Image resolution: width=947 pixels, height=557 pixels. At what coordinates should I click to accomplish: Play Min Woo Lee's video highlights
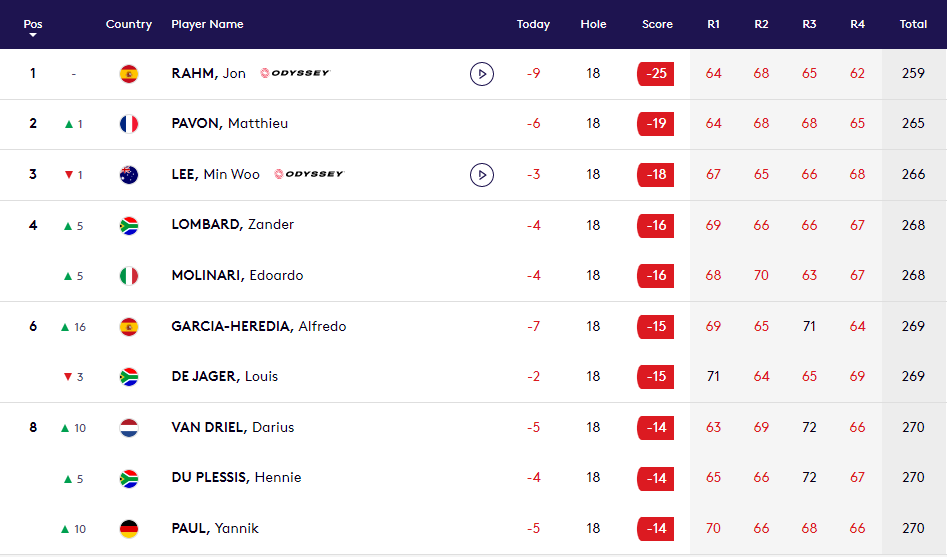tap(482, 175)
